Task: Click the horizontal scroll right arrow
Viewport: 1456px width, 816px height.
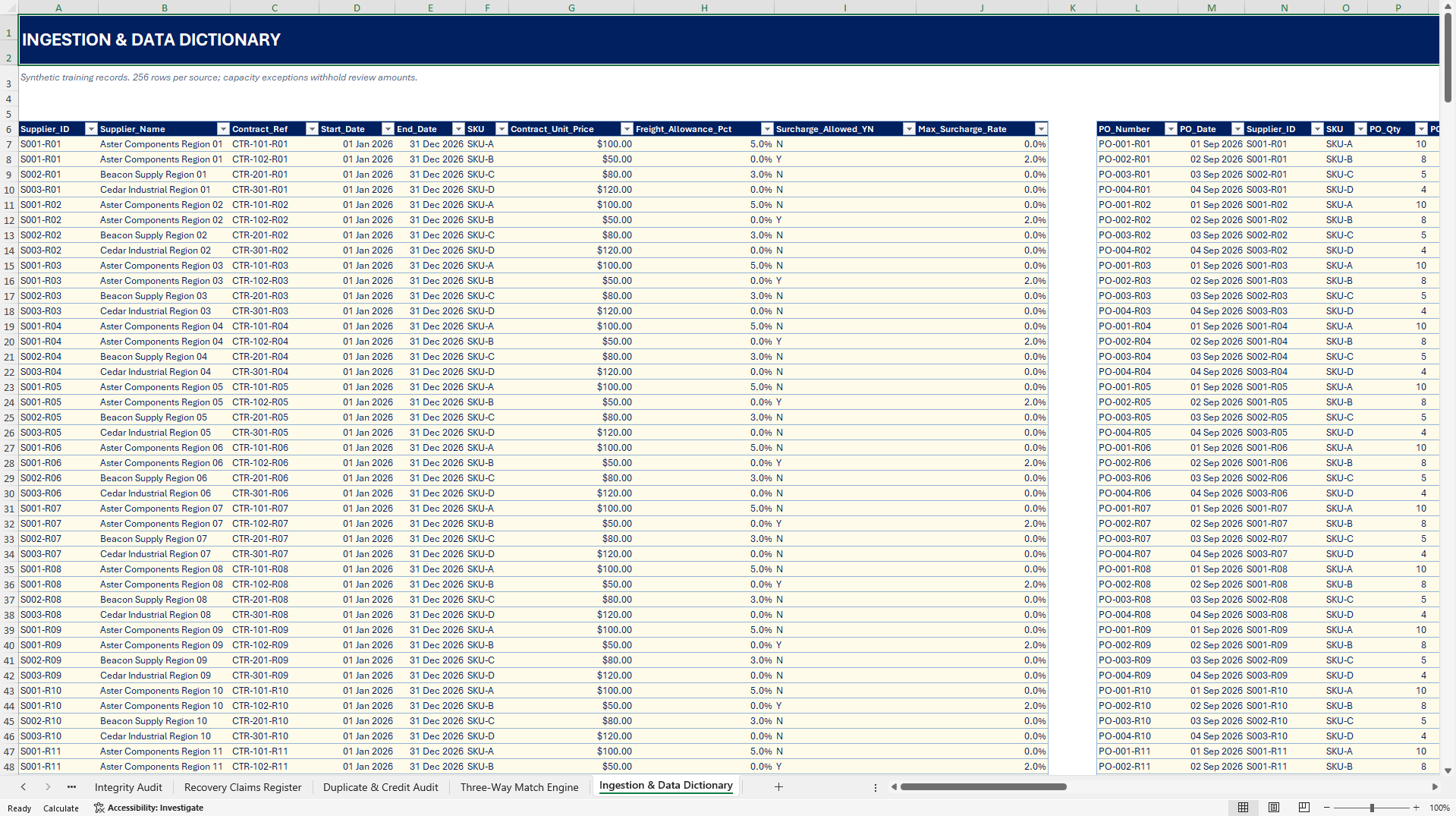Action: click(1435, 787)
